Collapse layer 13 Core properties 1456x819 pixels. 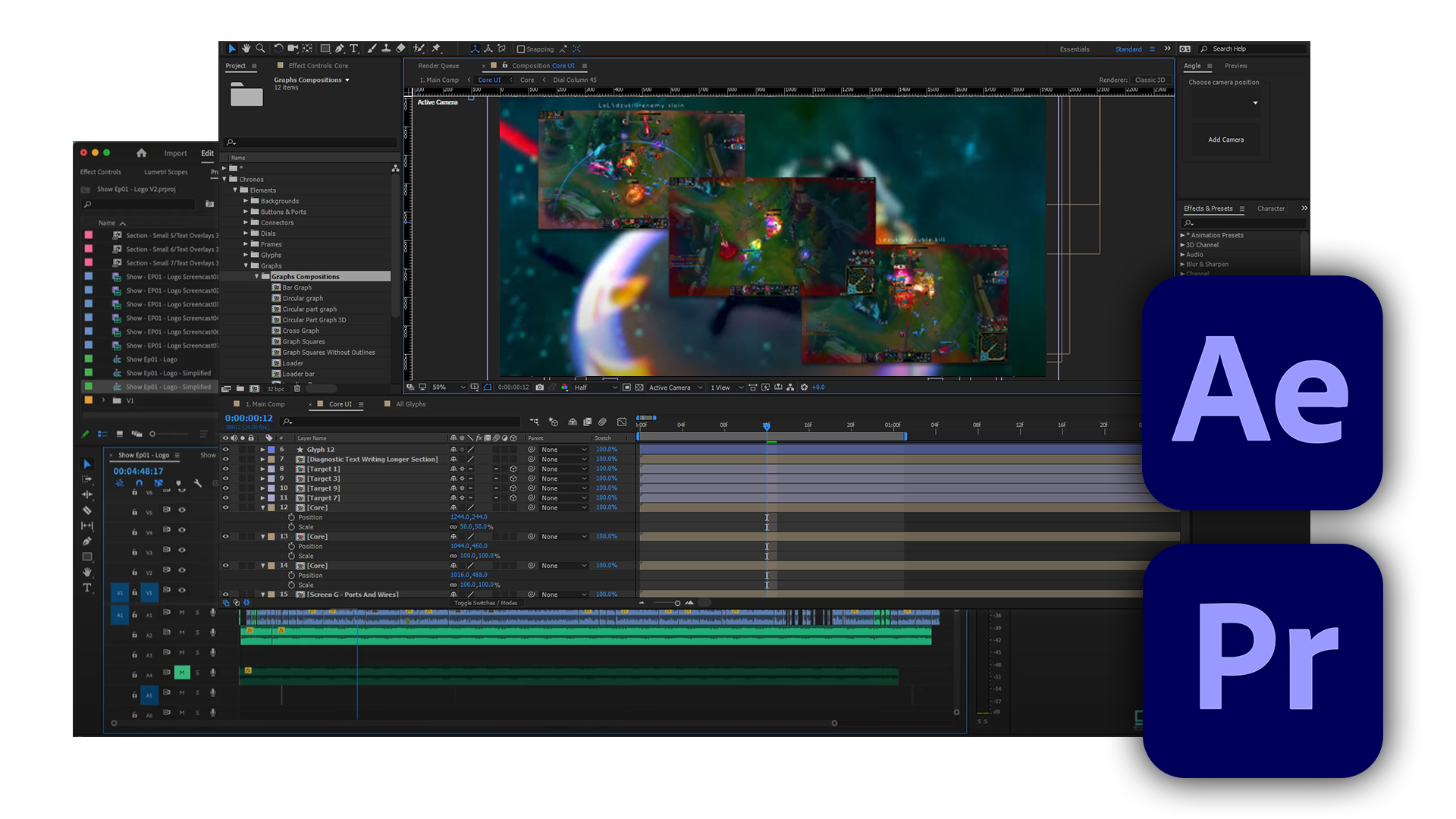point(263,537)
